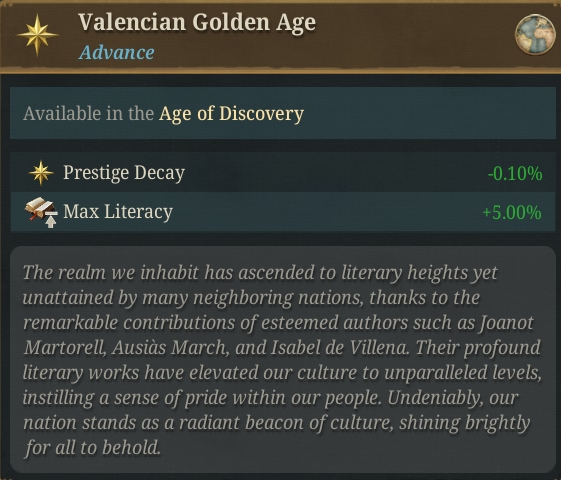Select the Max Literacy modifier row
This screenshot has height=480, width=561.
283,212
